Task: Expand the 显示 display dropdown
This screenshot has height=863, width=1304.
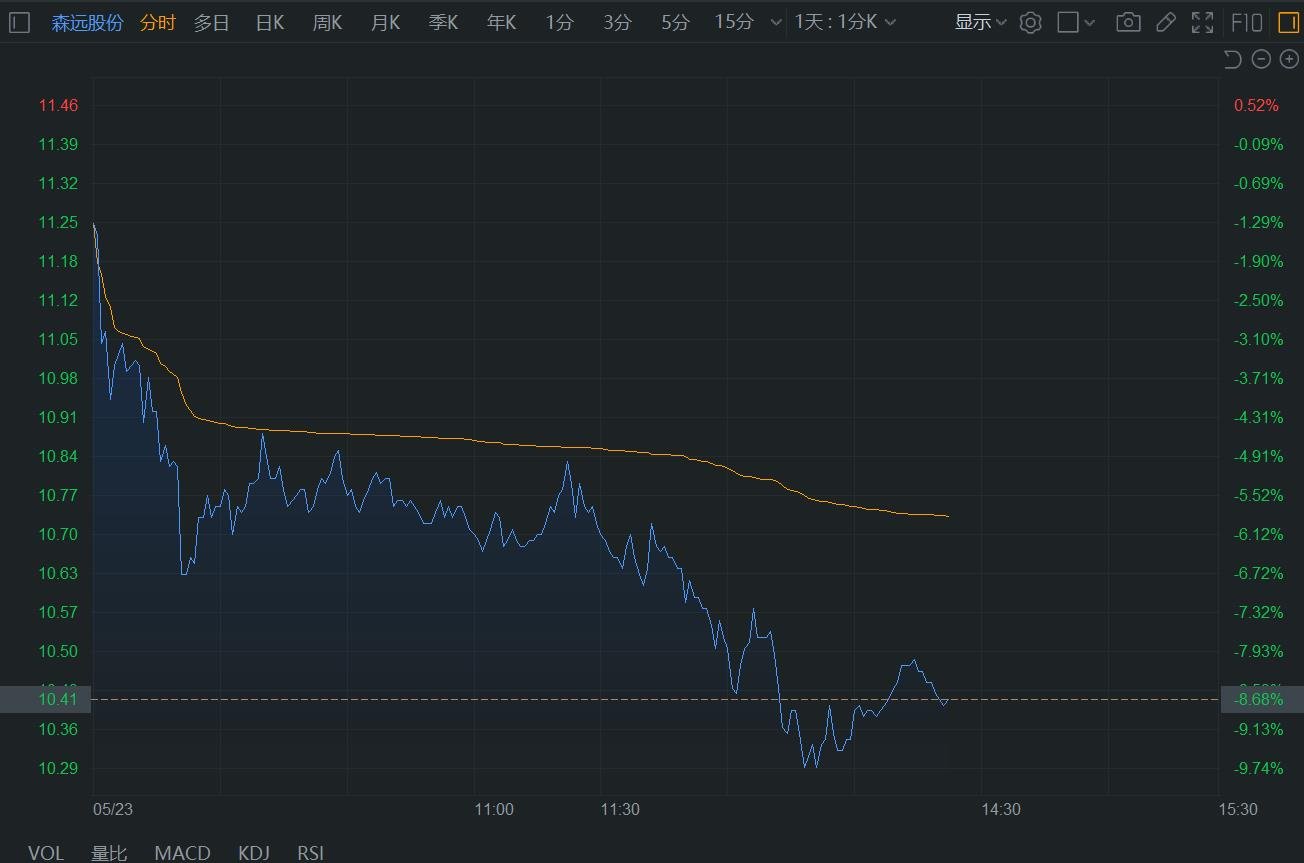Action: [x=980, y=22]
